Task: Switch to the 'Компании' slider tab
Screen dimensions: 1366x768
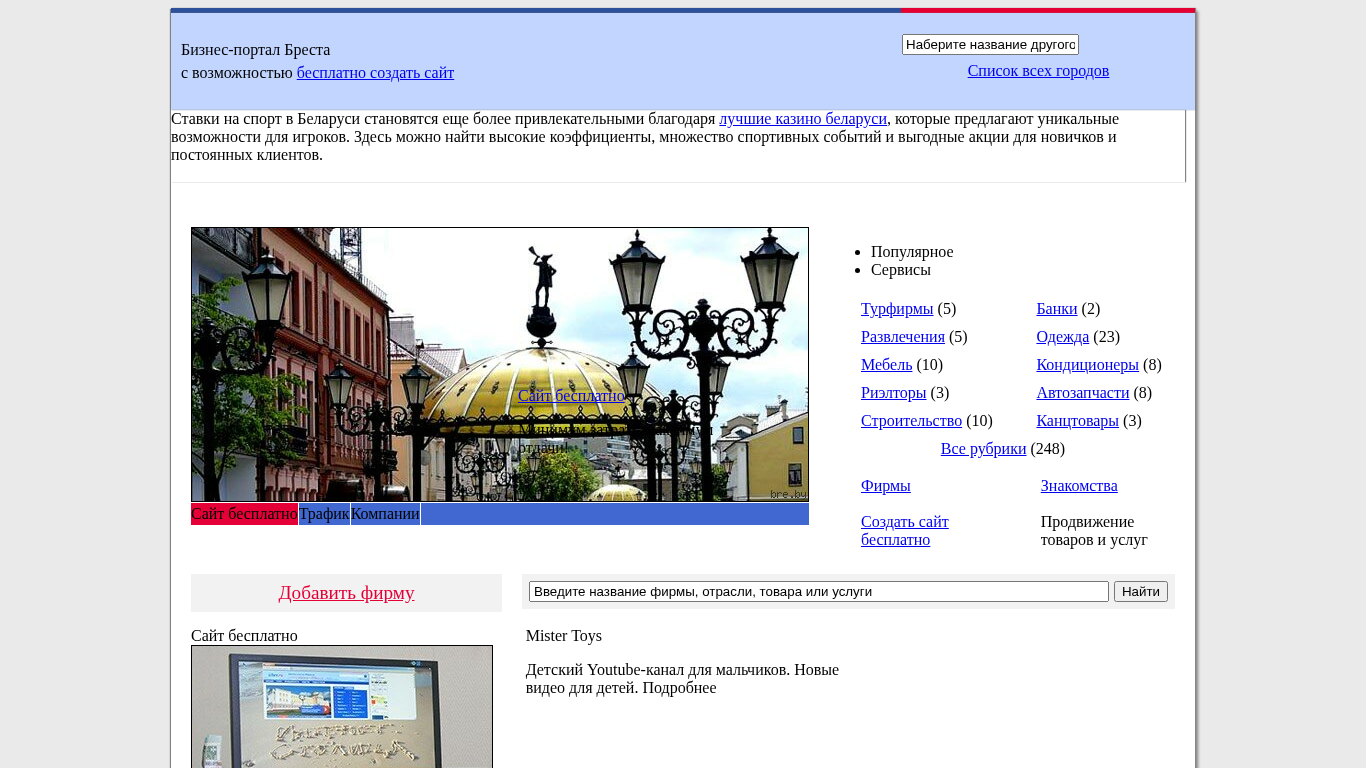Action: tap(385, 514)
